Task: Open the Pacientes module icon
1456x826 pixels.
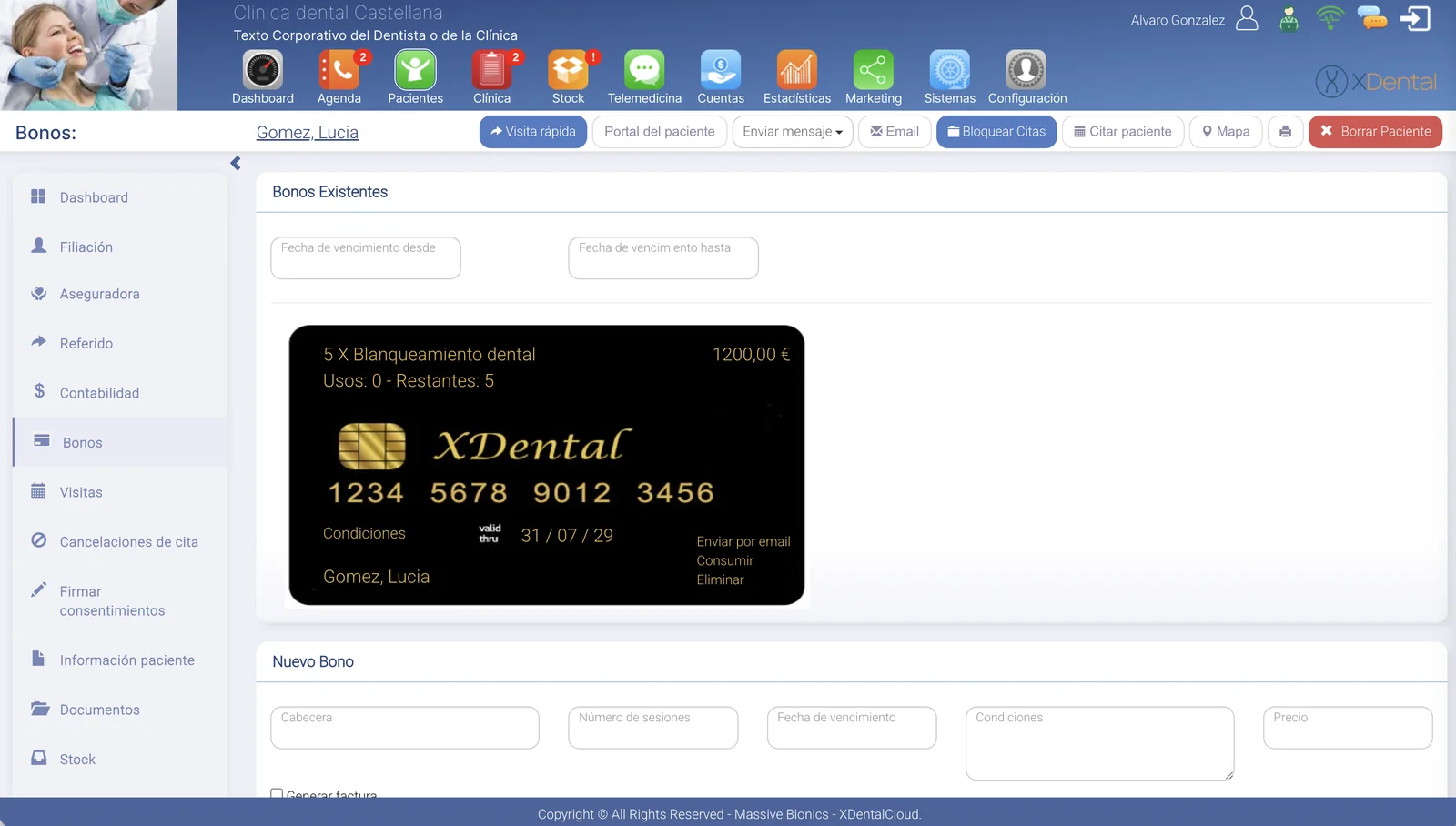Action: click(415, 70)
